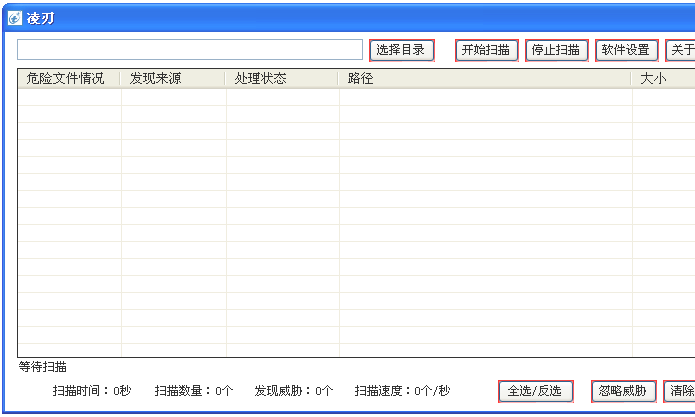Click the 凌刃 app icon in title bar

pyautogui.click(x=14, y=18)
